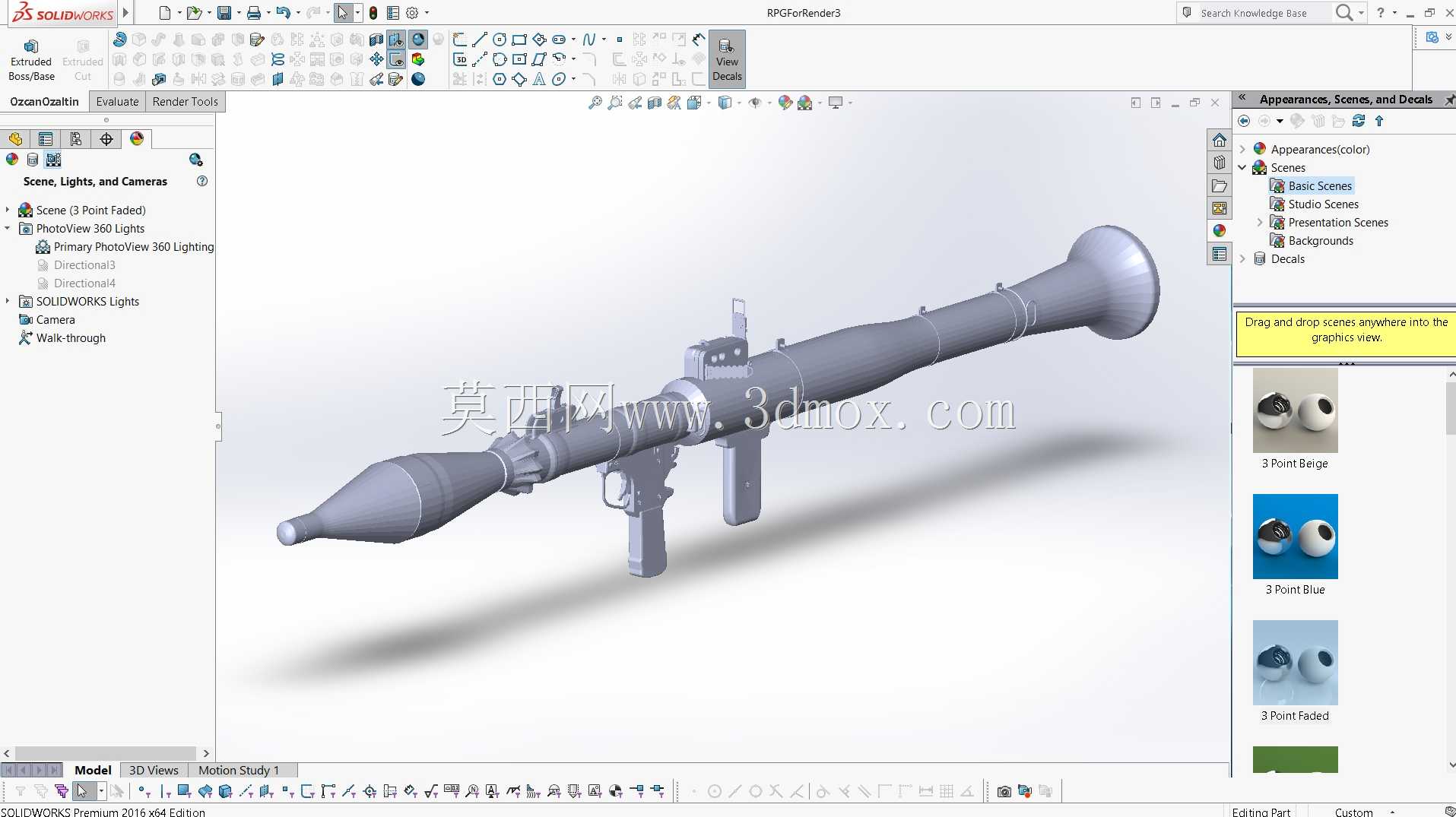The height and width of the screenshot is (817, 1456).
Task: Expand the Decals tree node
Action: click(1242, 258)
